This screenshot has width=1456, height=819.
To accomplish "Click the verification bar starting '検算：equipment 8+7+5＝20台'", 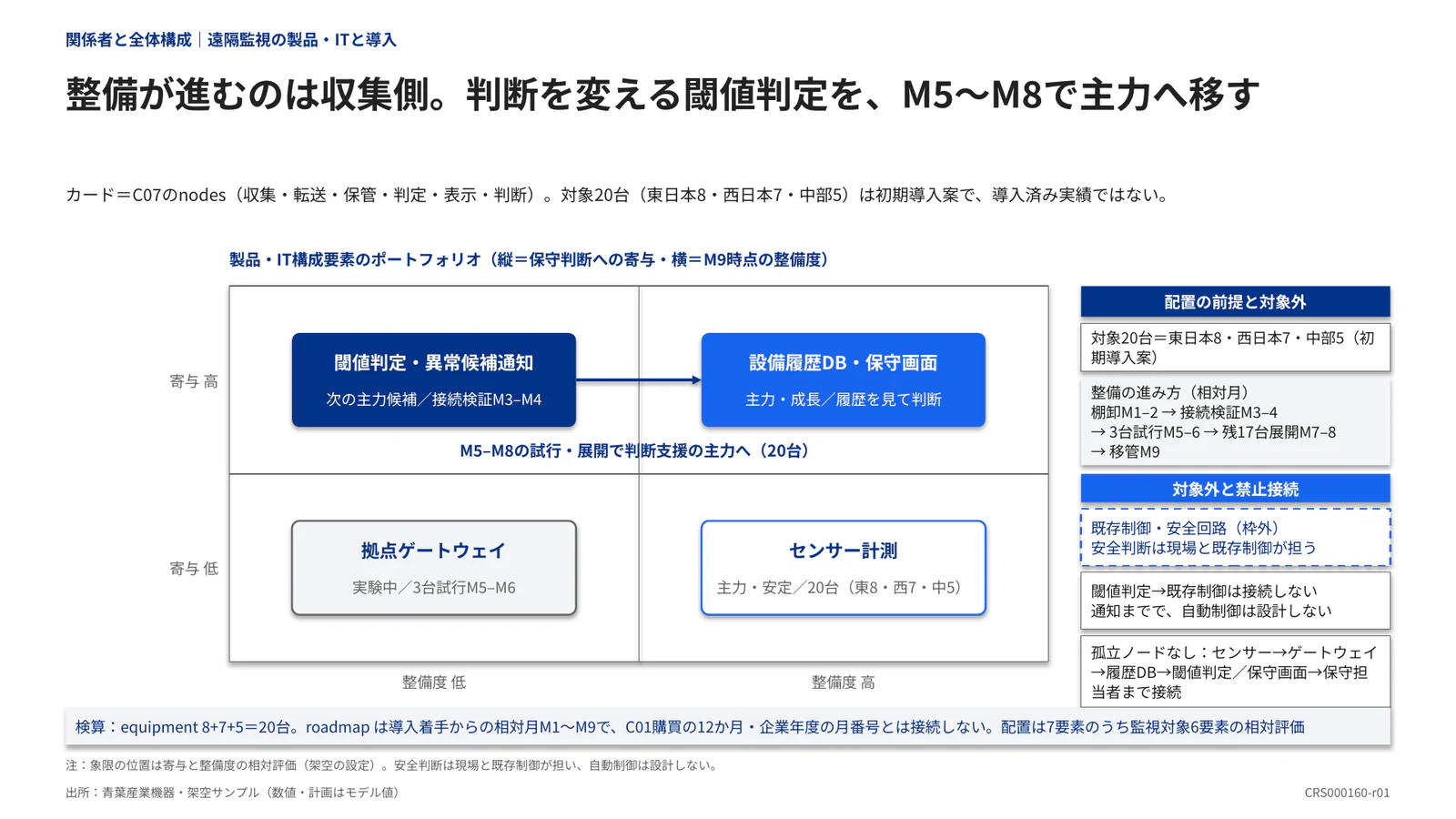I will click(728, 726).
